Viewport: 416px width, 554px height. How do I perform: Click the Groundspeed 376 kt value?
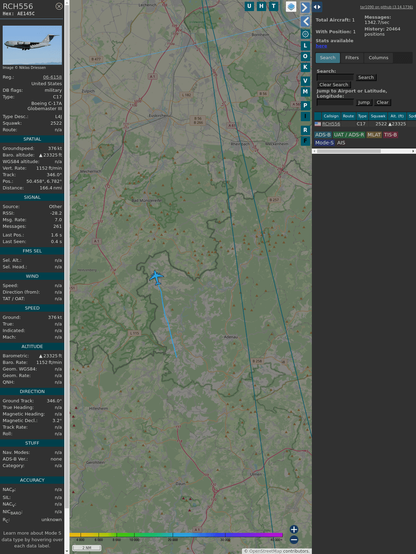(x=55, y=148)
